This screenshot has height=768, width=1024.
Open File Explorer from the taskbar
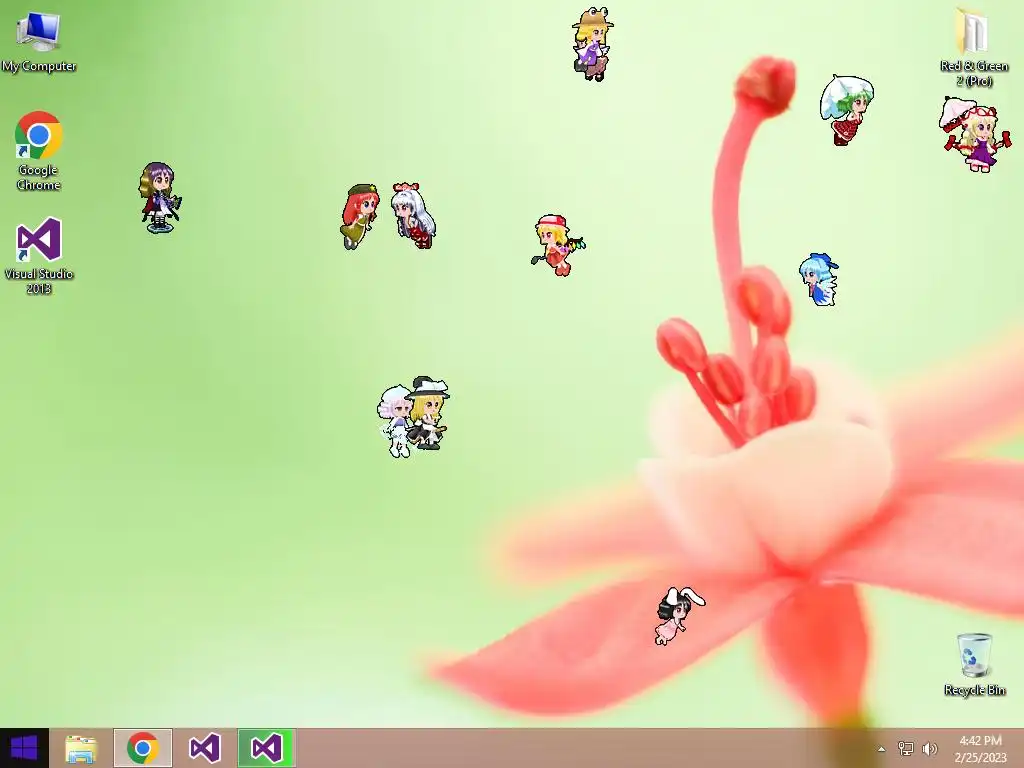click(x=81, y=748)
